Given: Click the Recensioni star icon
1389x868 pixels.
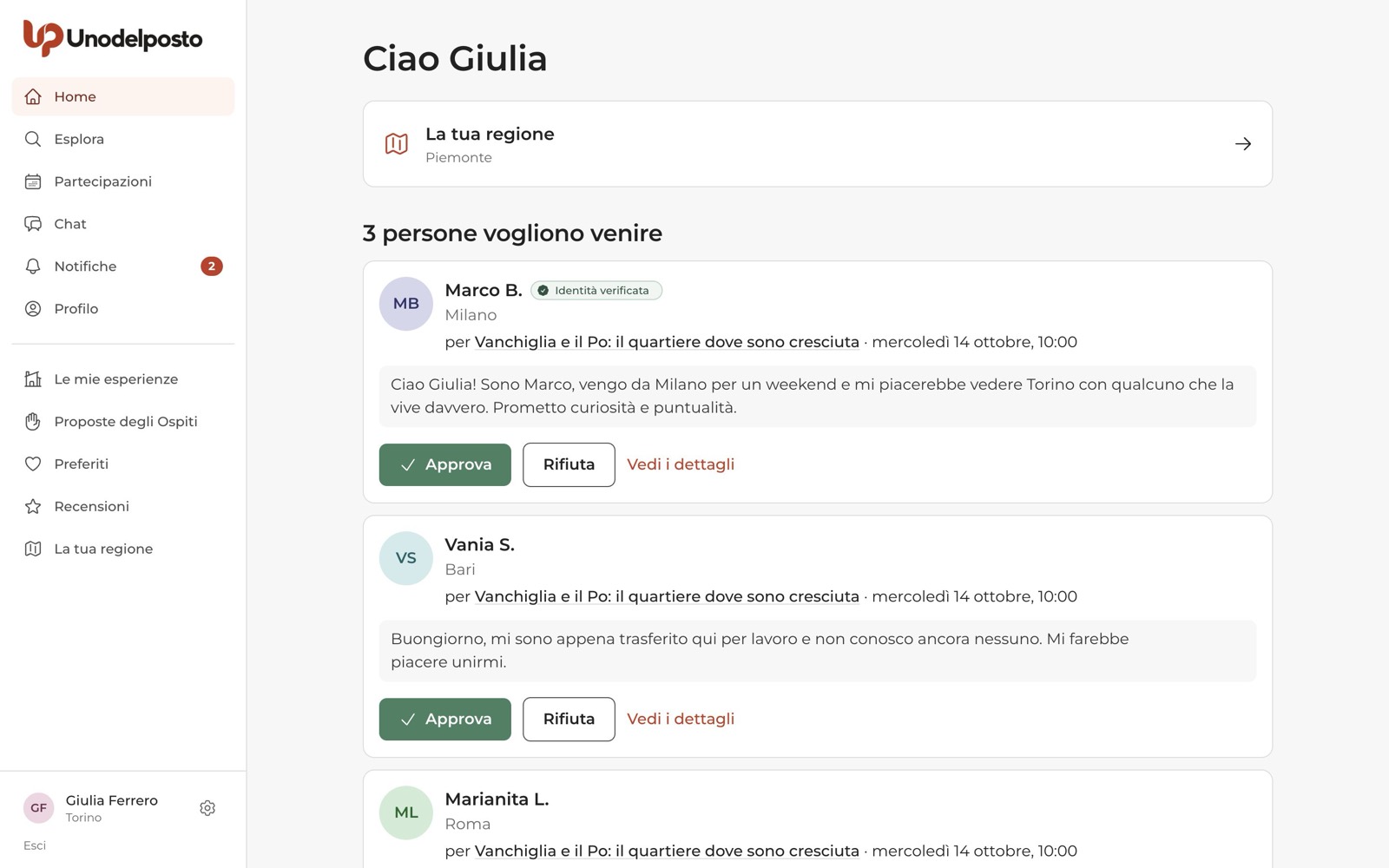Looking at the screenshot, I should click(x=33, y=507).
